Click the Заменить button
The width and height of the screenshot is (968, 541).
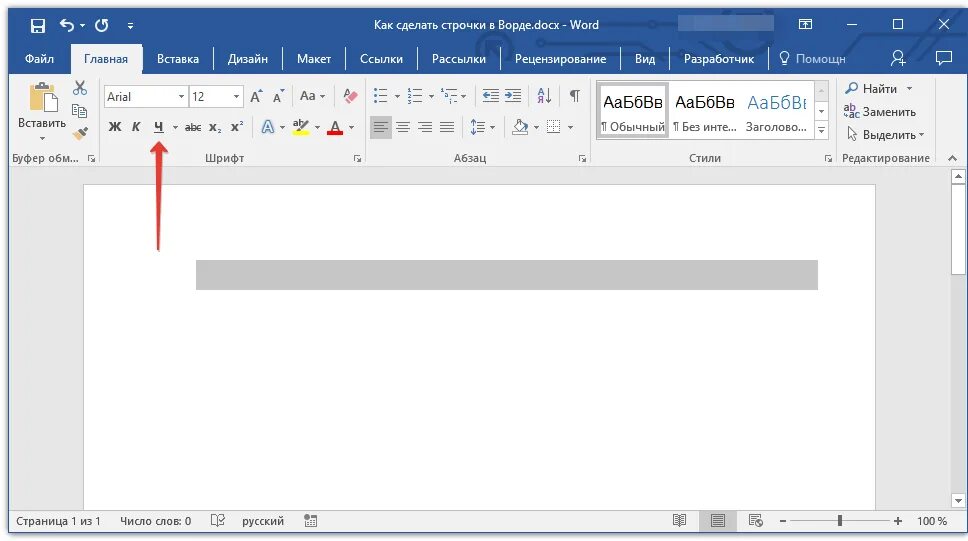[x=880, y=112]
